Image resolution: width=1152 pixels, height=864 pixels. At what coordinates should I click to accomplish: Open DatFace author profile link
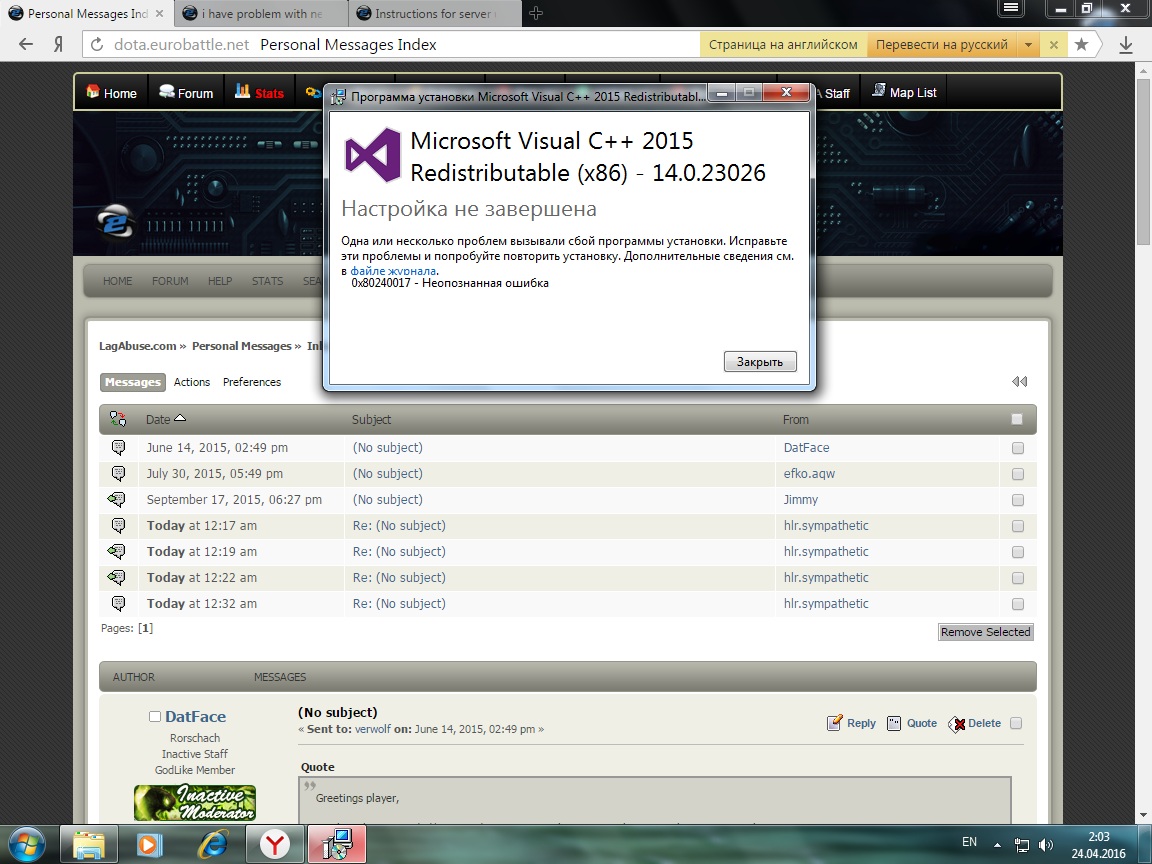click(x=195, y=716)
